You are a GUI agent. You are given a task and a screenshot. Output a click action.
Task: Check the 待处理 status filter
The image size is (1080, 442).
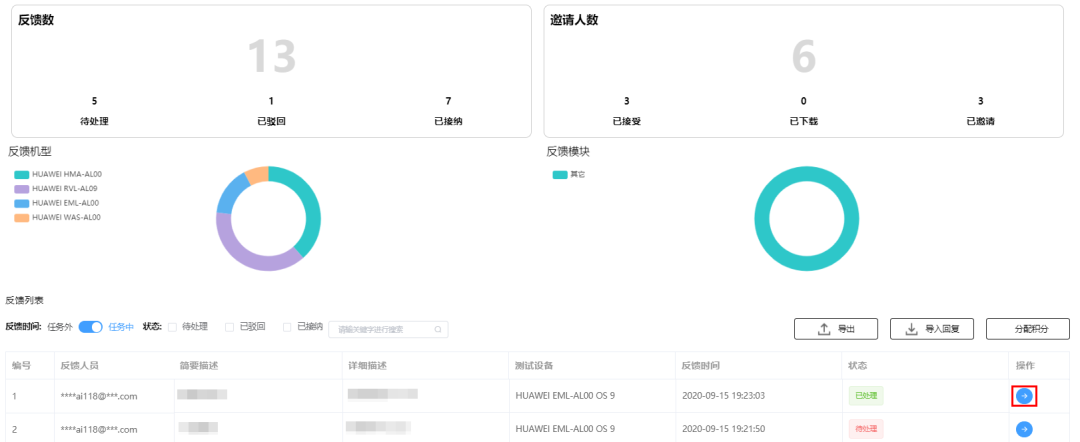[x=173, y=327]
